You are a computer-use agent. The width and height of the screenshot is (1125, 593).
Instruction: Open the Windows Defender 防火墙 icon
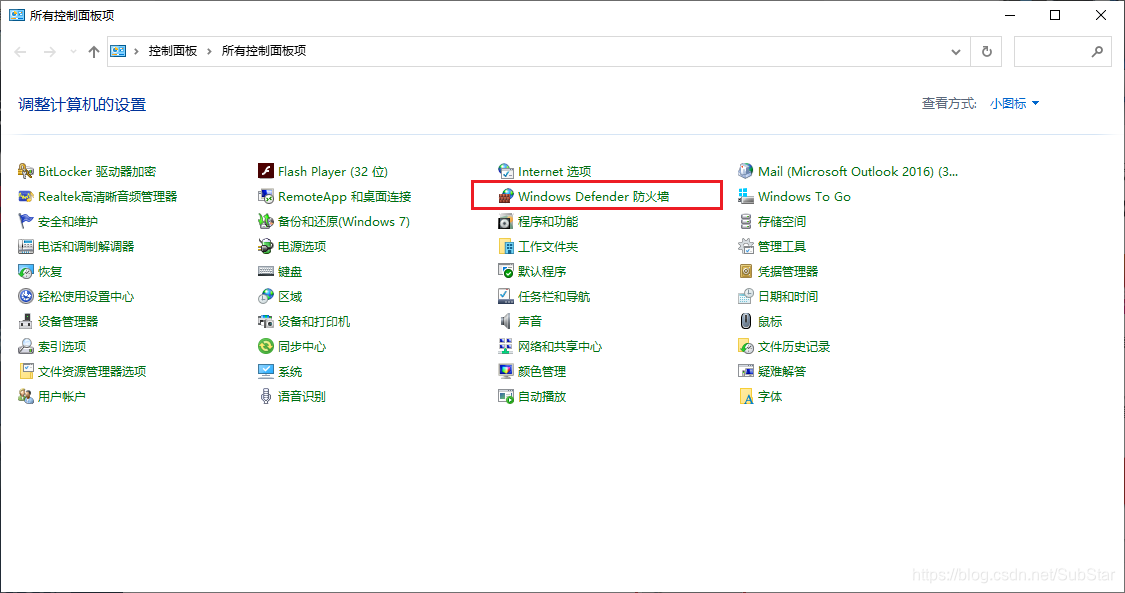pyautogui.click(x=506, y=196)
